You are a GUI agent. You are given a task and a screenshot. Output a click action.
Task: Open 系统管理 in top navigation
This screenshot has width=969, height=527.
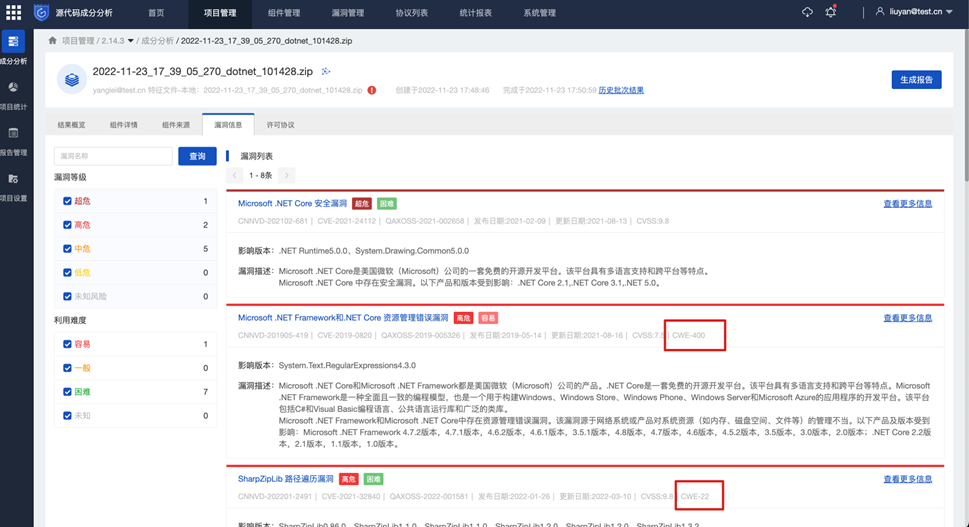(x=539, y=13)
